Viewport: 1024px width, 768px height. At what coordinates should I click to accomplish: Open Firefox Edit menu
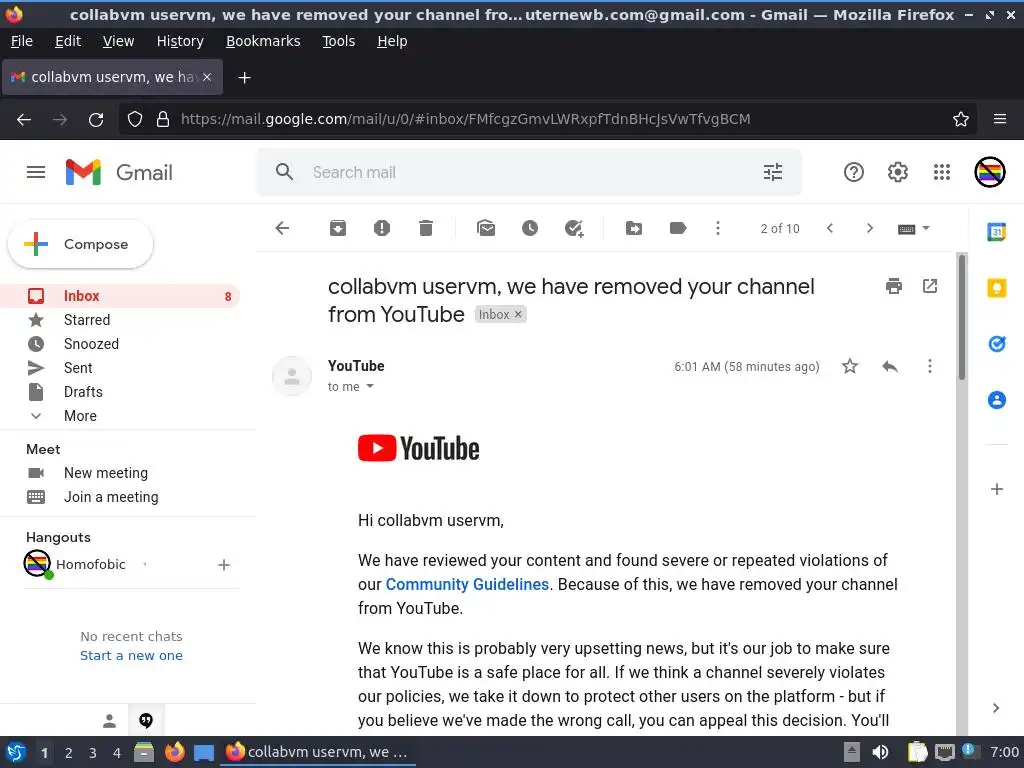[68, 41]
